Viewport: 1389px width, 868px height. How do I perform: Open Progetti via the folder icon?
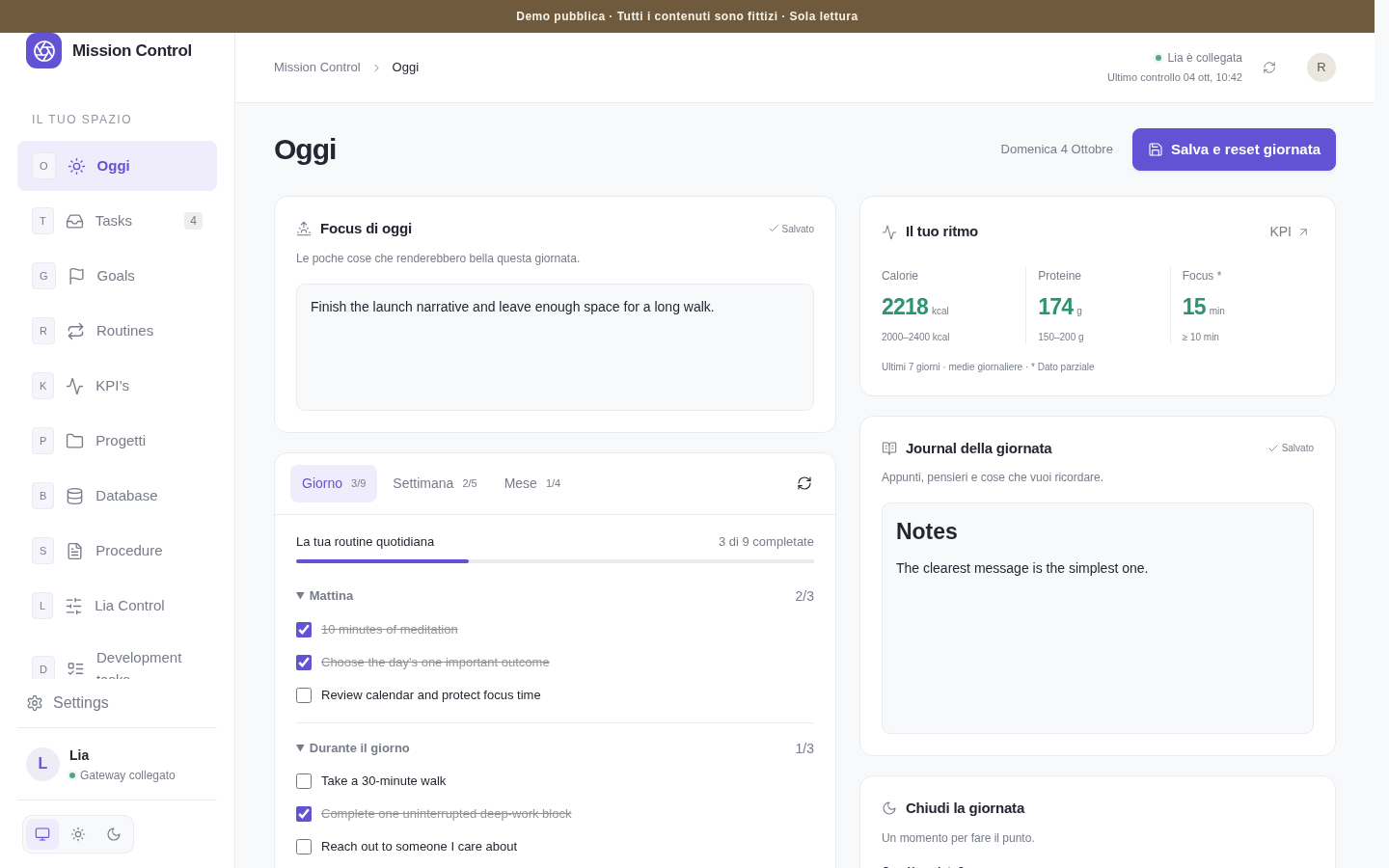click(74, 441)
